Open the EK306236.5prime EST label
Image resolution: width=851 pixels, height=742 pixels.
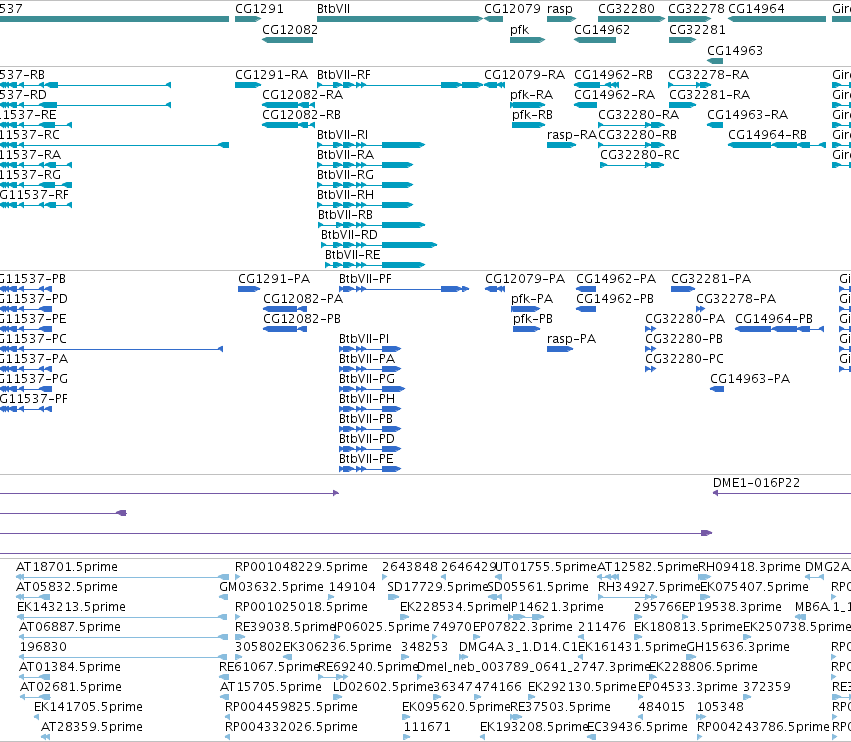tap(337, 647)
